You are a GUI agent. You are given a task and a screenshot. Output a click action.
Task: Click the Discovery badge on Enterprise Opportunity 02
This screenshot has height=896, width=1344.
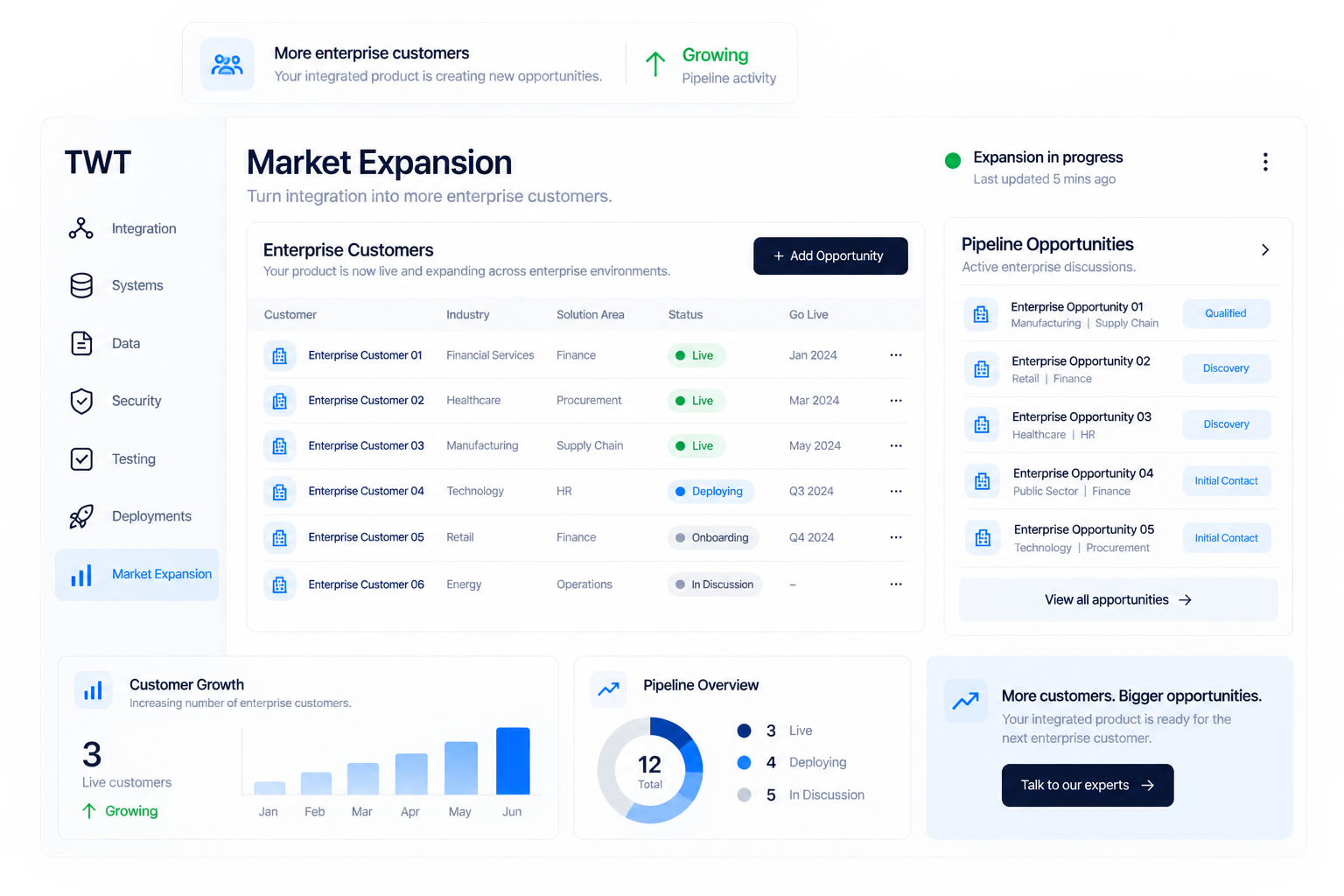click(x=1226, y=368)
